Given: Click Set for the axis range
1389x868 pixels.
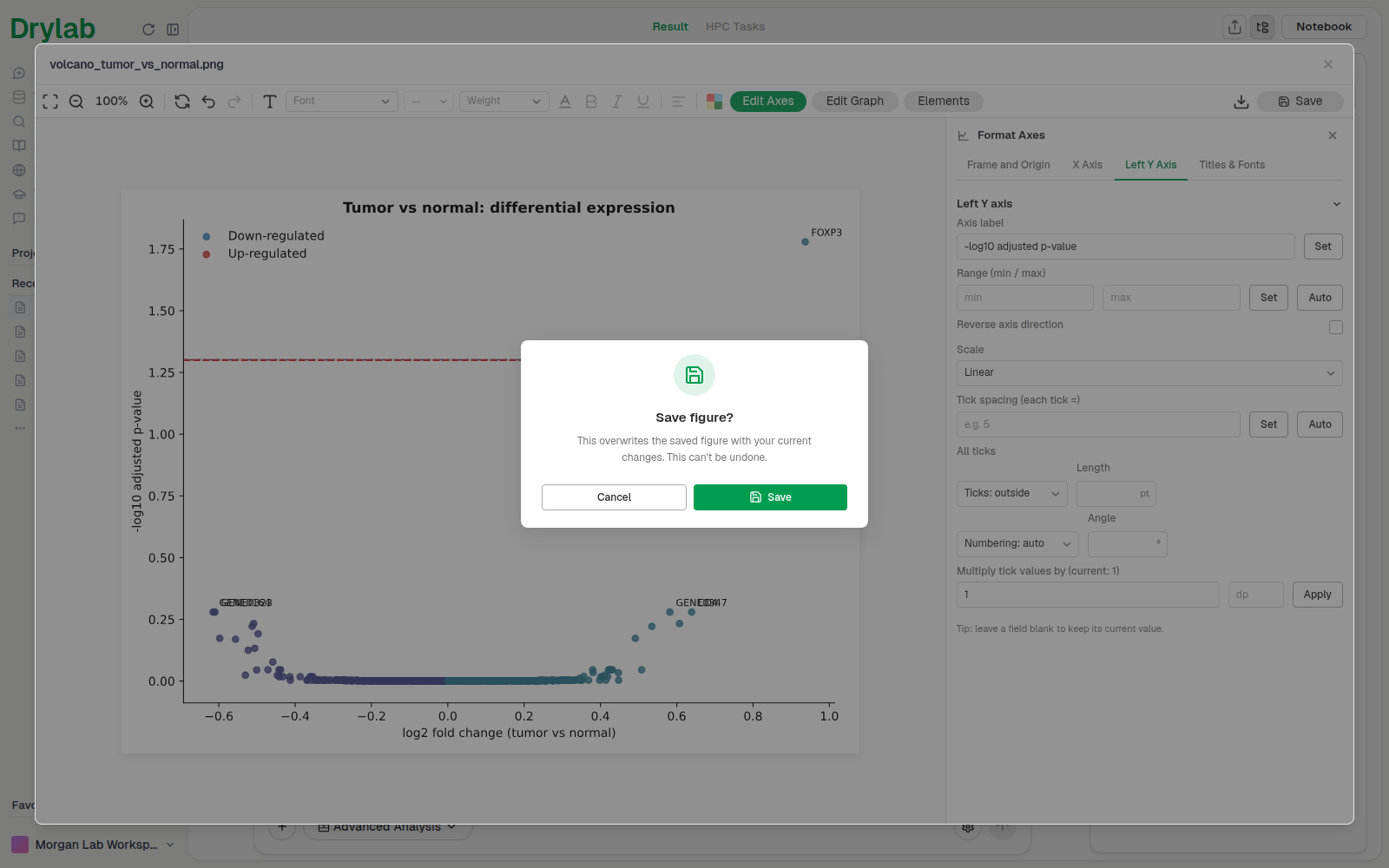Looking at the screenshot, I should (1269, 298).
